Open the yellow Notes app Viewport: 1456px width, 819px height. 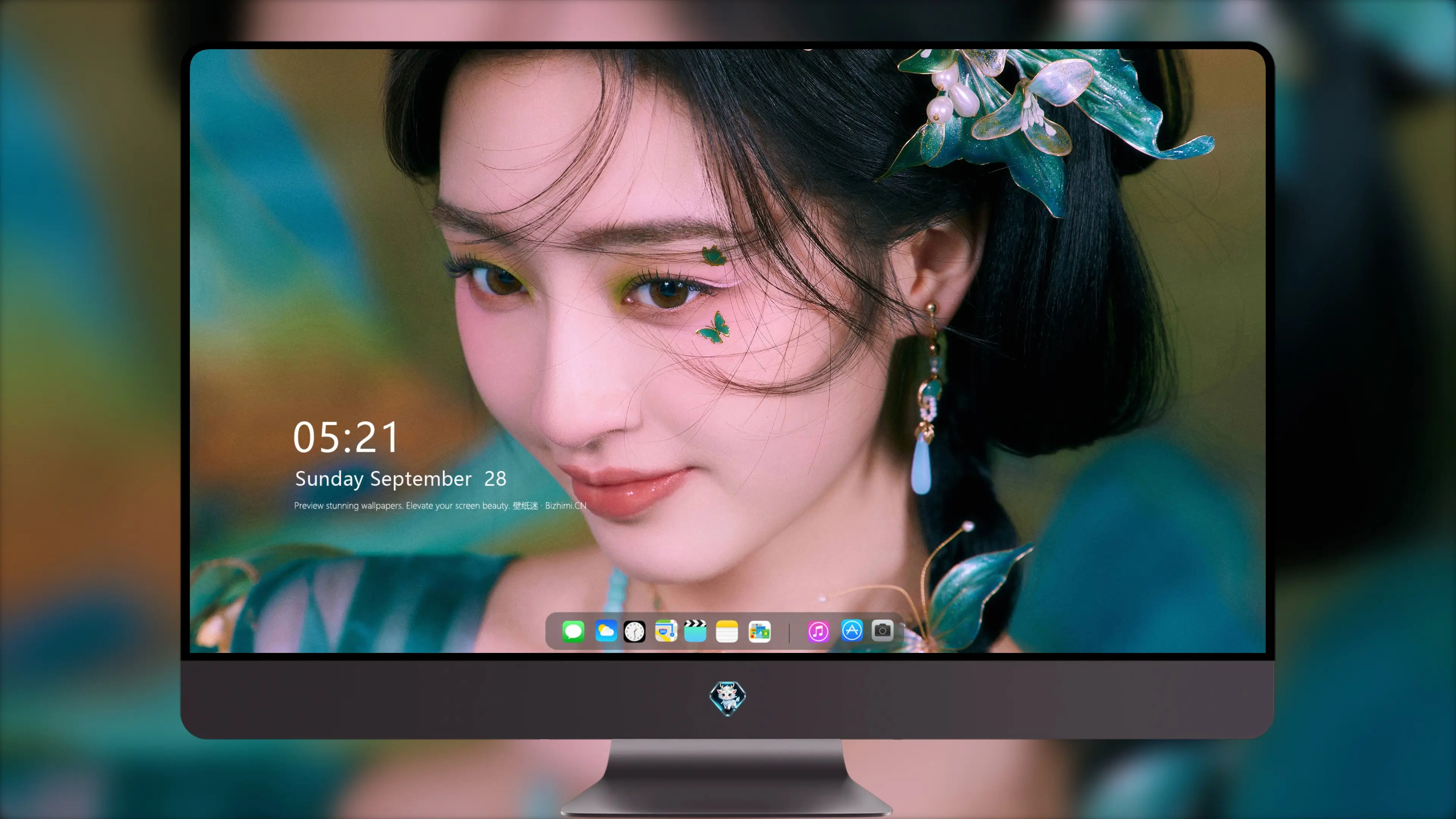(727, 631)
